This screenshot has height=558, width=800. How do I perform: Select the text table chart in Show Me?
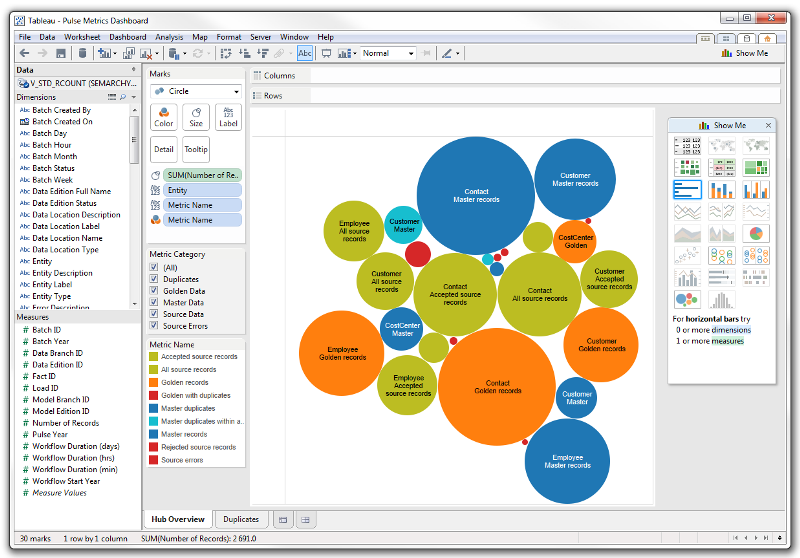(x=687, y=145)
